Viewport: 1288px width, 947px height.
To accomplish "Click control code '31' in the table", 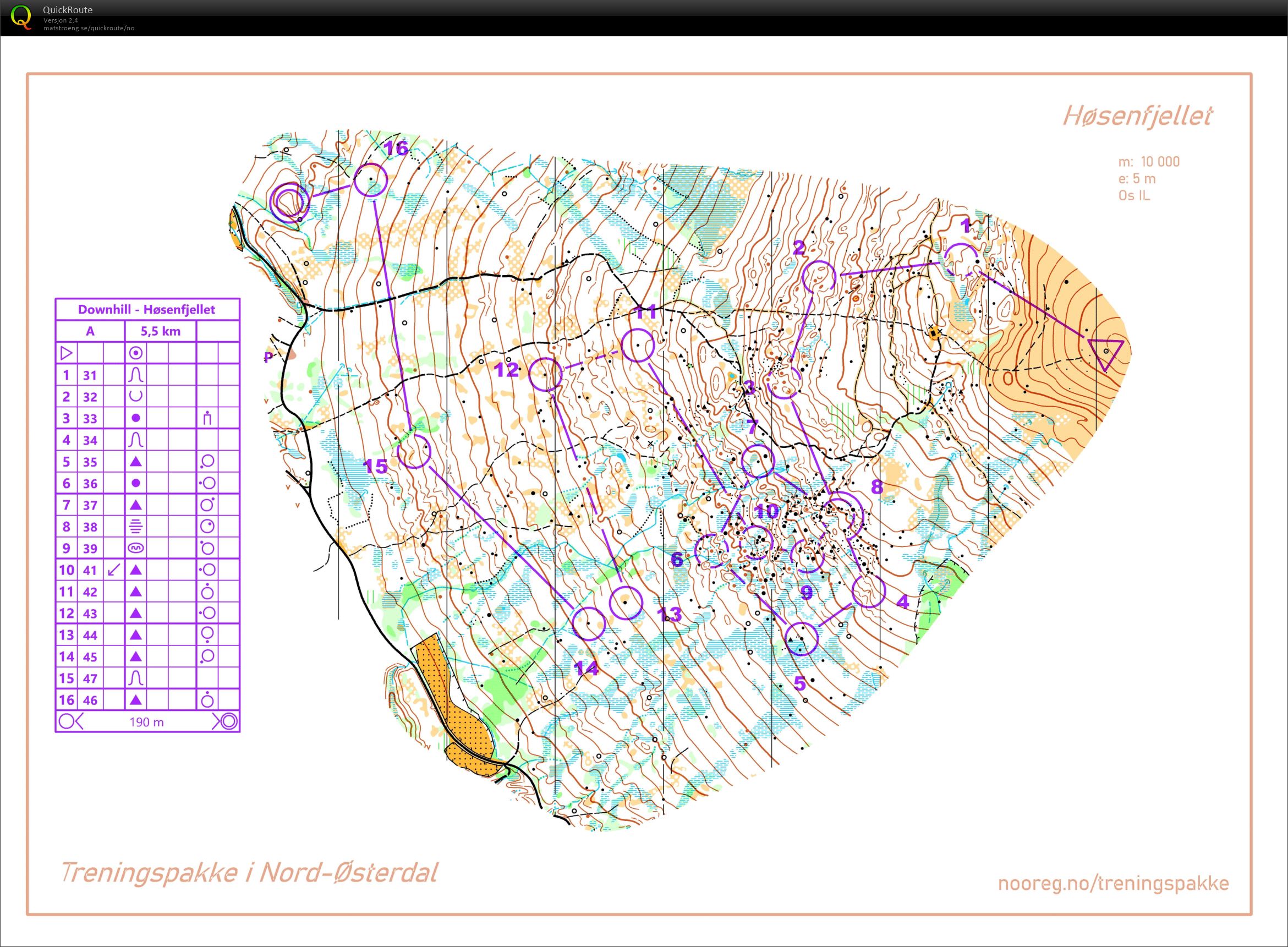I will [90, 375].
